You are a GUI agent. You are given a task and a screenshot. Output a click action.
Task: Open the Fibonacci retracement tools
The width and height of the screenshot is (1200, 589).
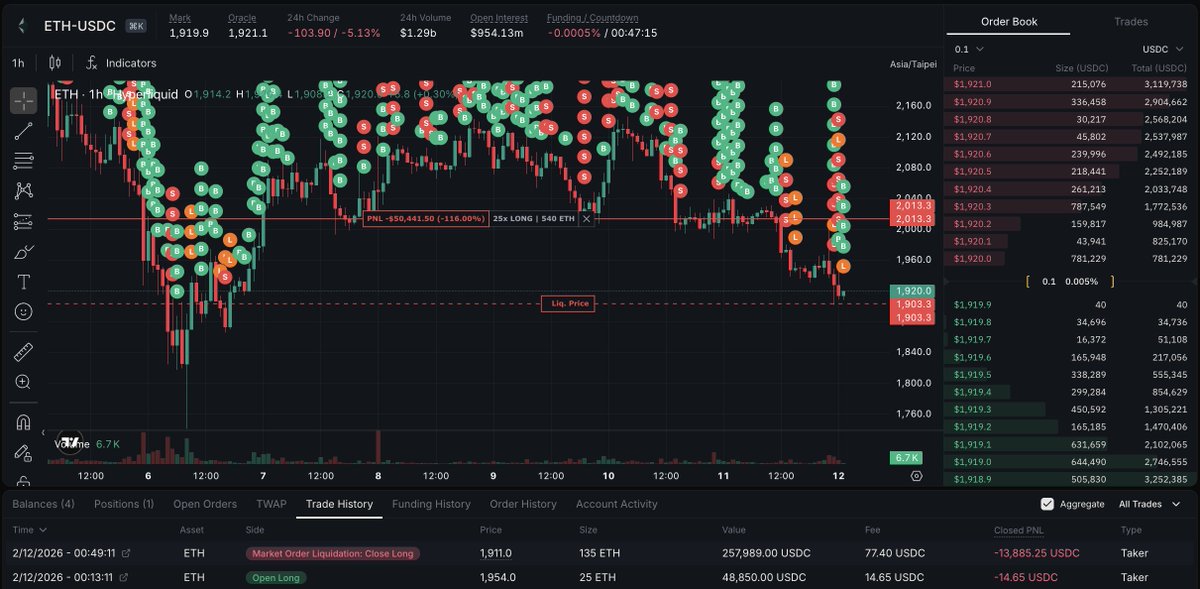[24, 160]
